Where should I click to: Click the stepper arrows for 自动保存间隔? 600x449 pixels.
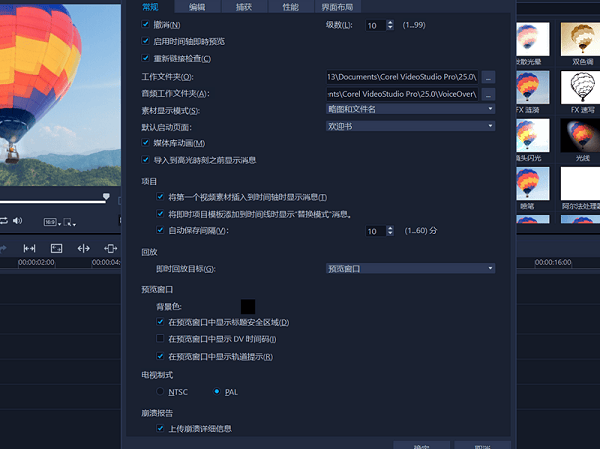tap(390, 231)
